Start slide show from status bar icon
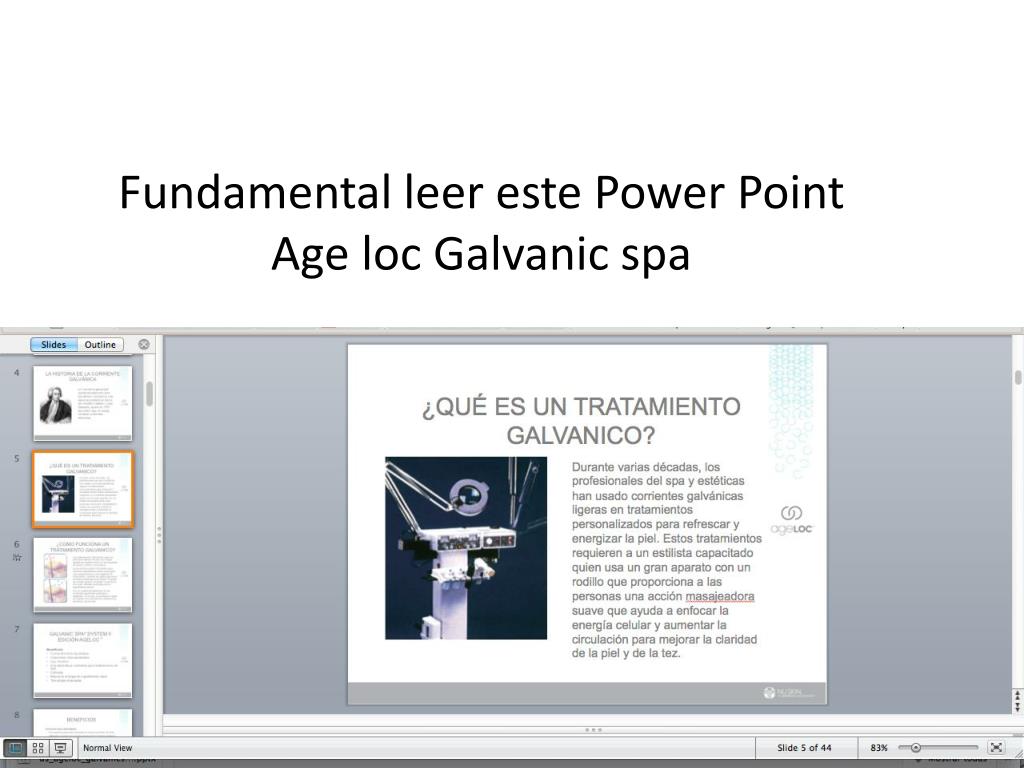Viewport: 1024px width, 768px height. pyautogui.click(x=61, y=748)
